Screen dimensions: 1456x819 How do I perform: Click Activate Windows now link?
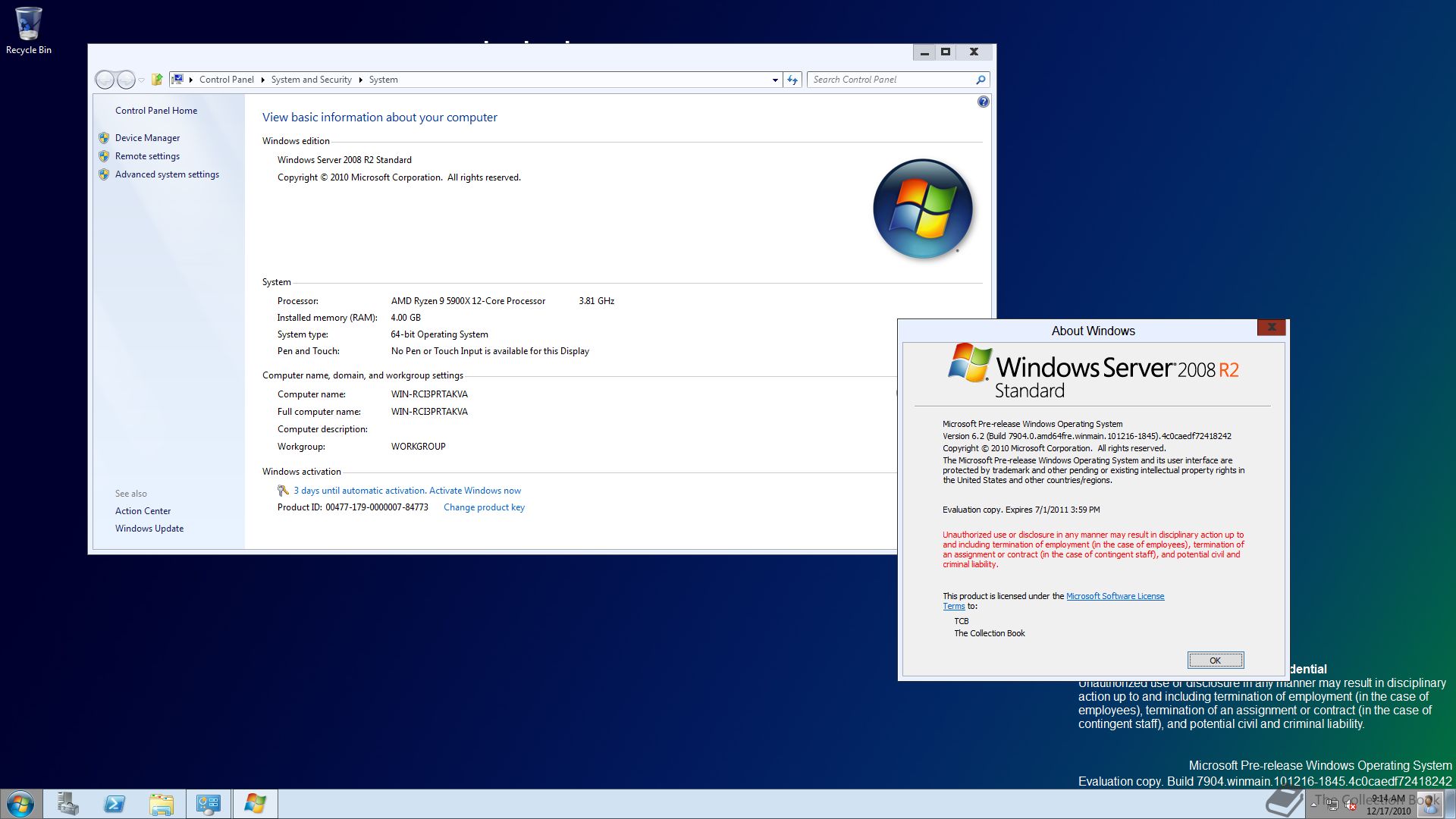coord(475,491)
